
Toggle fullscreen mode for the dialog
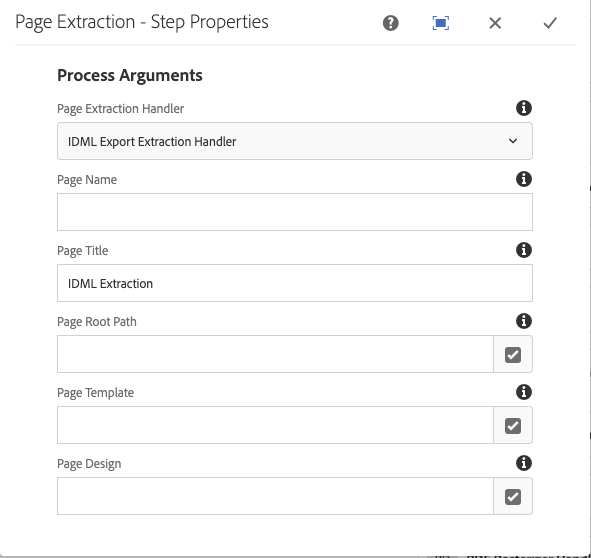click(x=440, y=23)
